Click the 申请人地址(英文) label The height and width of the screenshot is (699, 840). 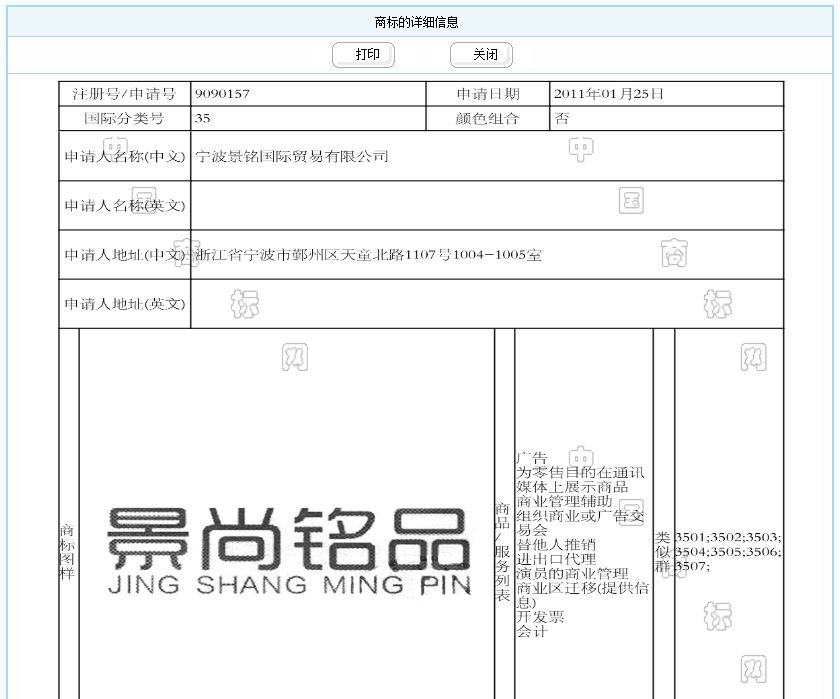pyautogui.click(x=124, y=304)
